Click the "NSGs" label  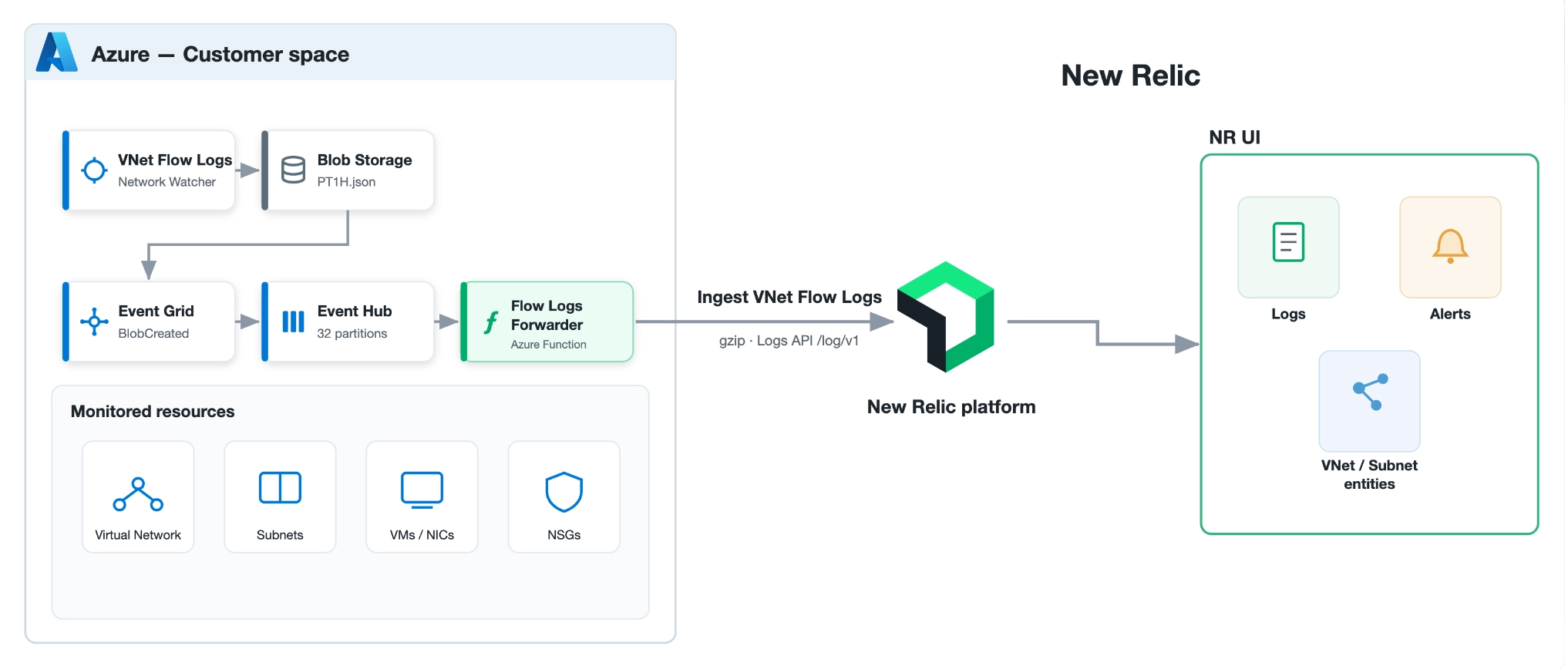[564, 535]
